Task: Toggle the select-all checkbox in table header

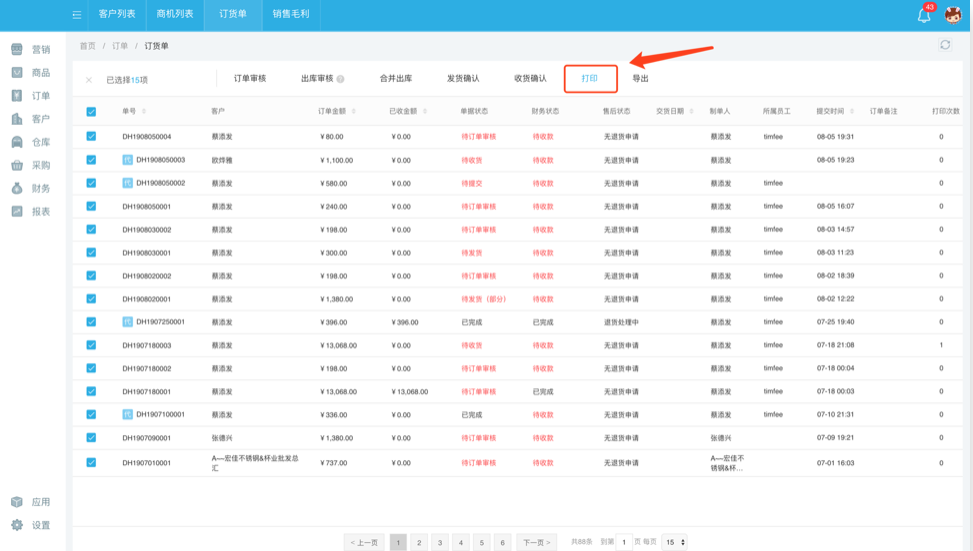Action: [91, 112]
